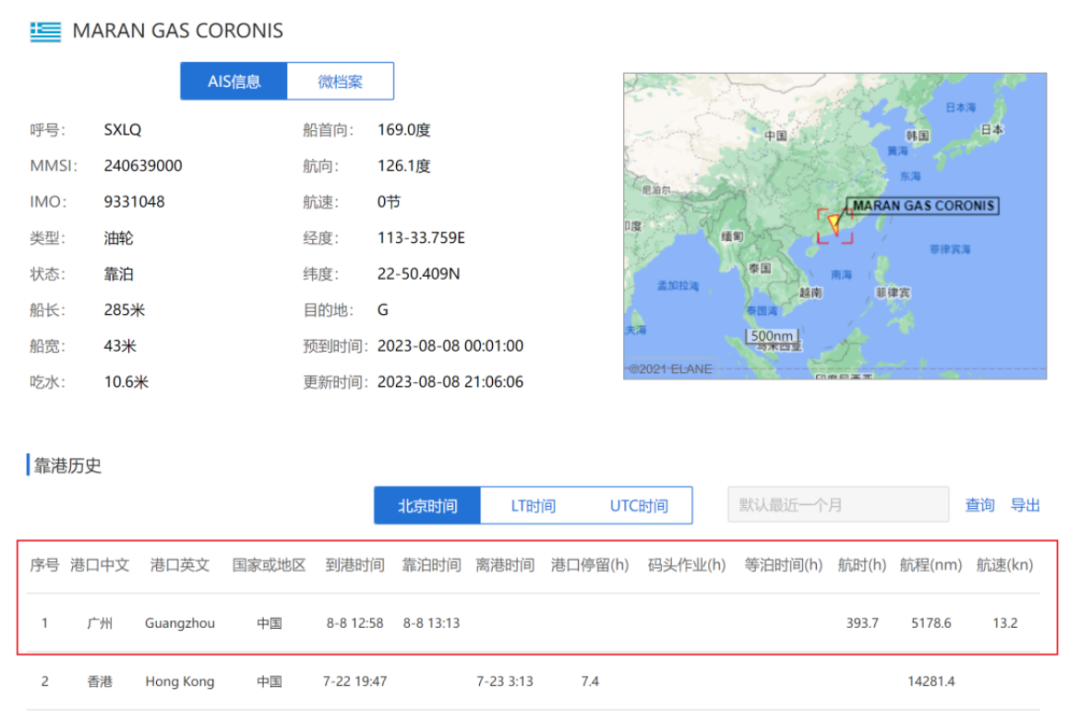
Task: Click the yellow ship marker on map
Action: [x=833, y=224]
